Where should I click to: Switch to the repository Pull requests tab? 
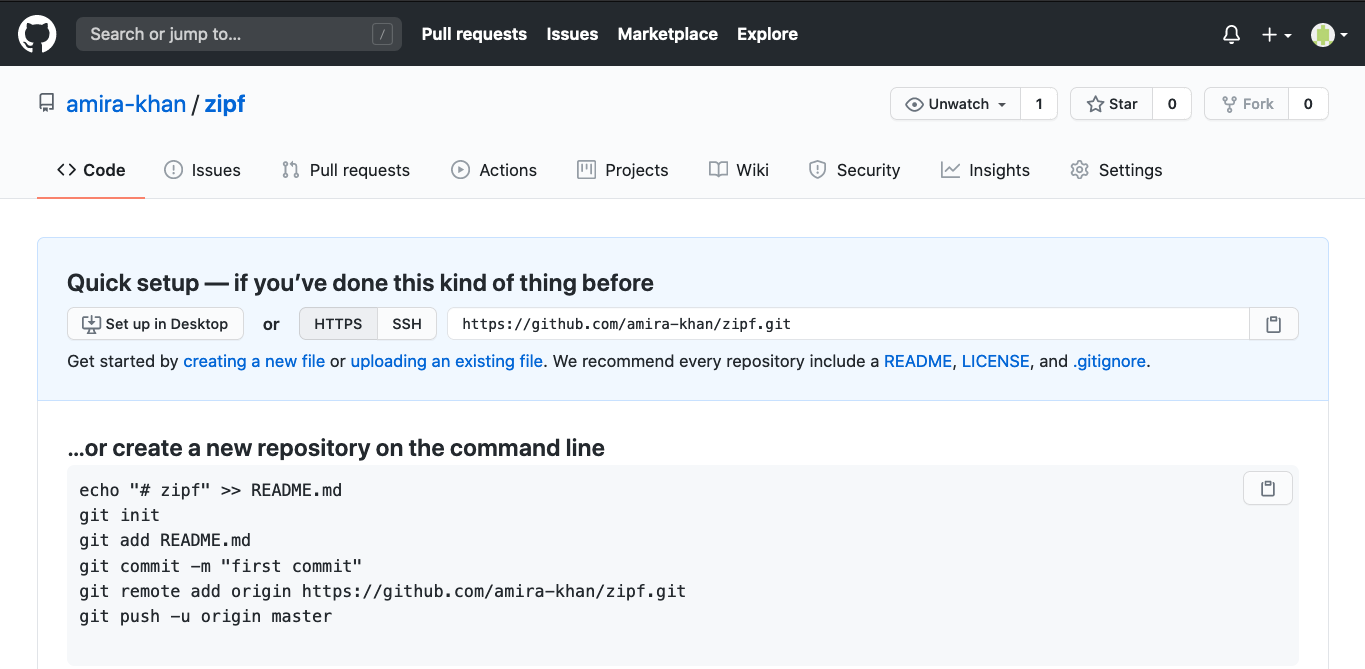click(x=346, y=170)
